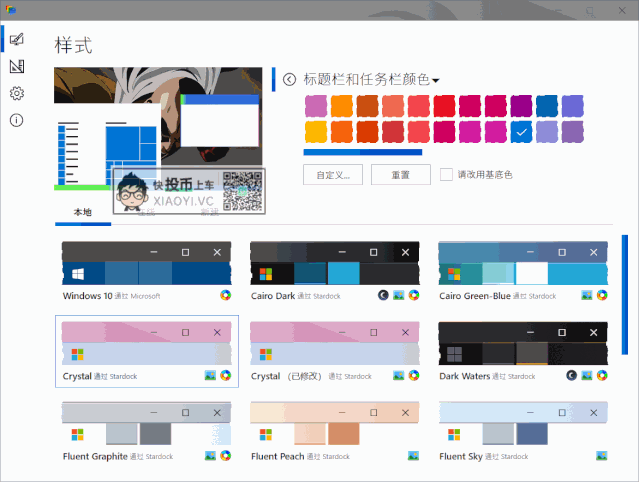Enable the 请改用基底色 checkbox
The width and height of the screenshot is (639, 482).
[x=446, y=175]
